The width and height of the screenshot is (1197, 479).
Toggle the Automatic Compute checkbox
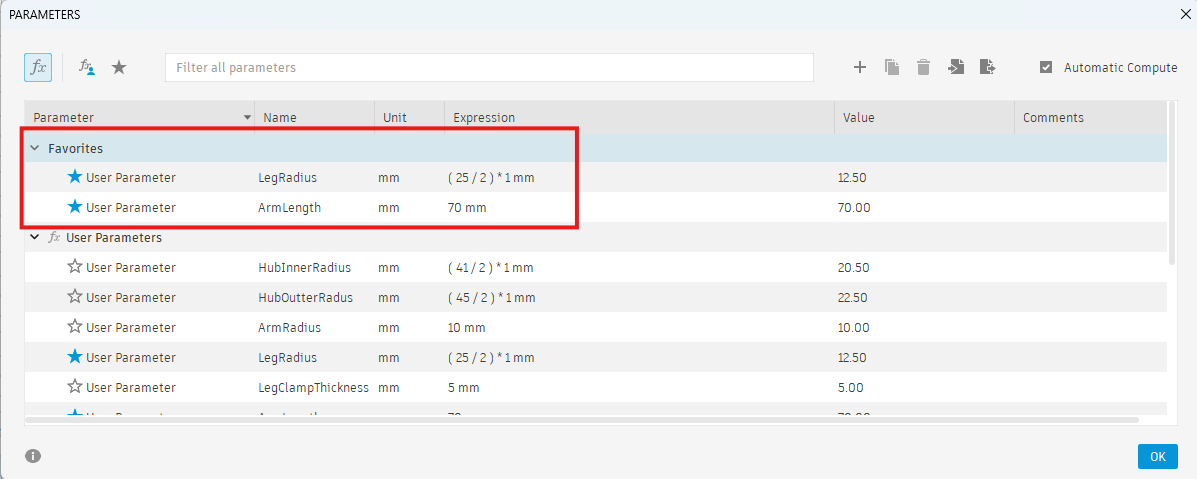[1046, 67]
